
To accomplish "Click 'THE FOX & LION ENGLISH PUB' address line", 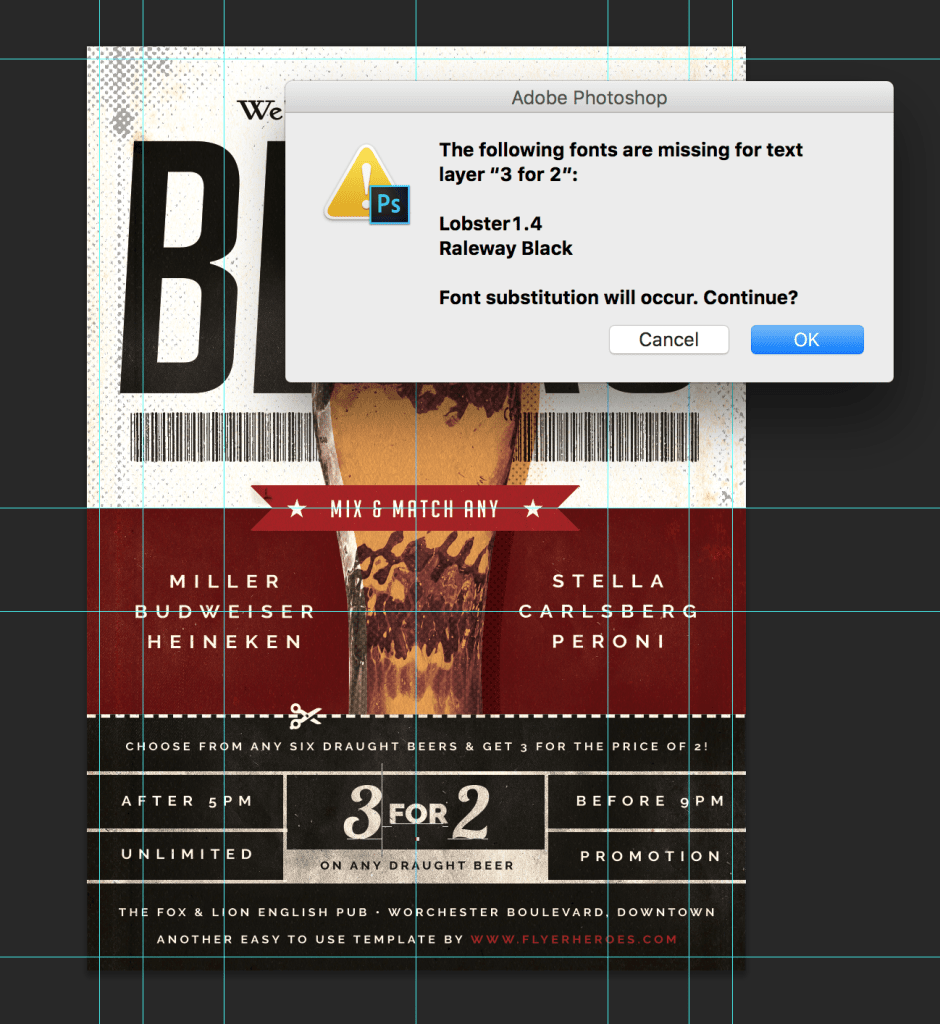I will (417, 912).
